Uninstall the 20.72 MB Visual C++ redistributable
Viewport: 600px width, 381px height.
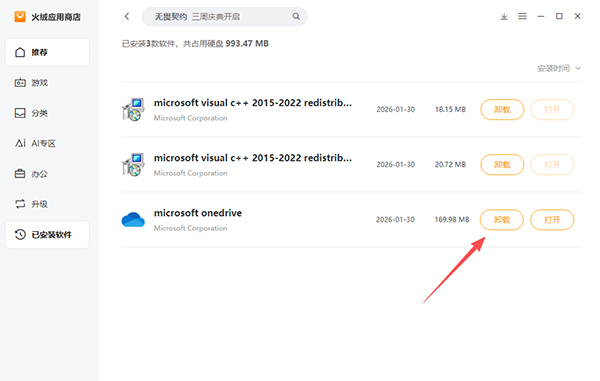502,165
